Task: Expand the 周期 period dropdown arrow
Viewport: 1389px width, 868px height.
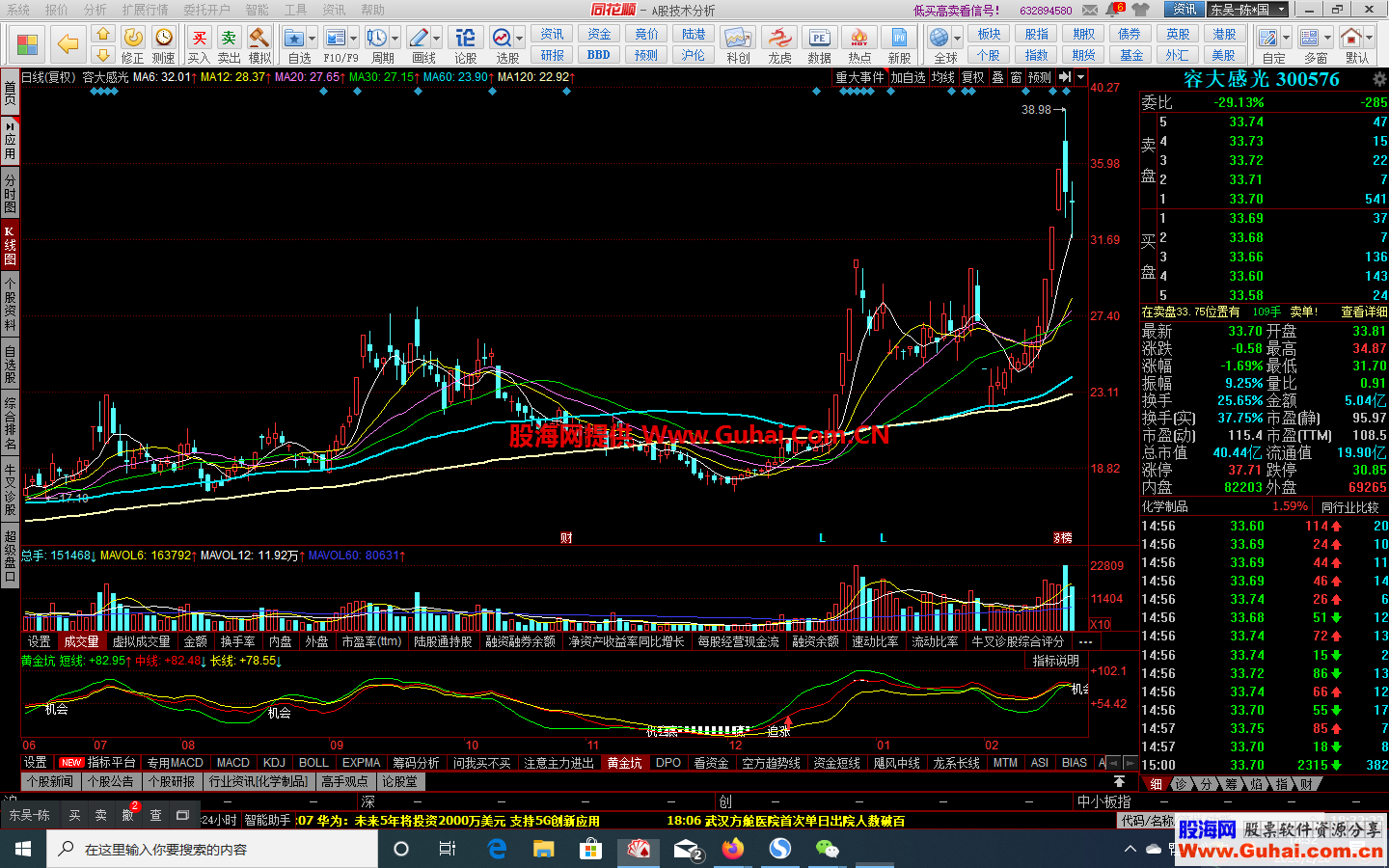Action: pyautogui.click(x=395, y=39)
